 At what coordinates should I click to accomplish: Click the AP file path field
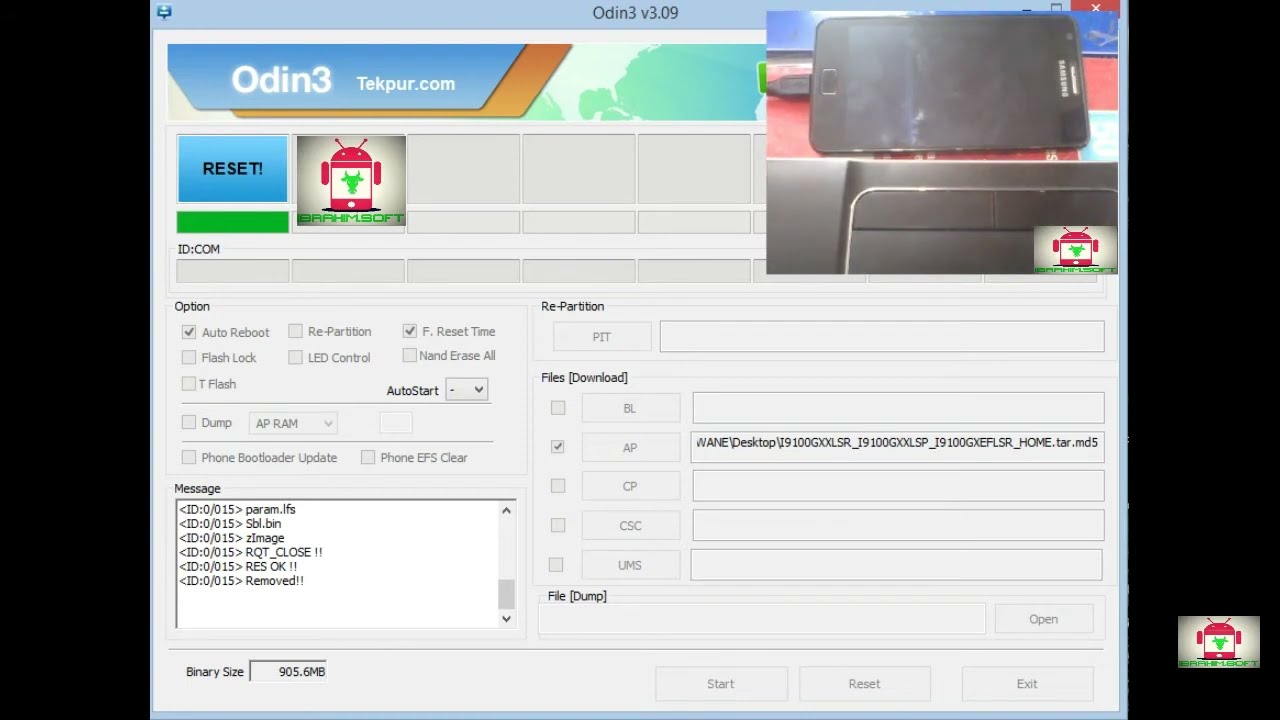coord(898,447)
